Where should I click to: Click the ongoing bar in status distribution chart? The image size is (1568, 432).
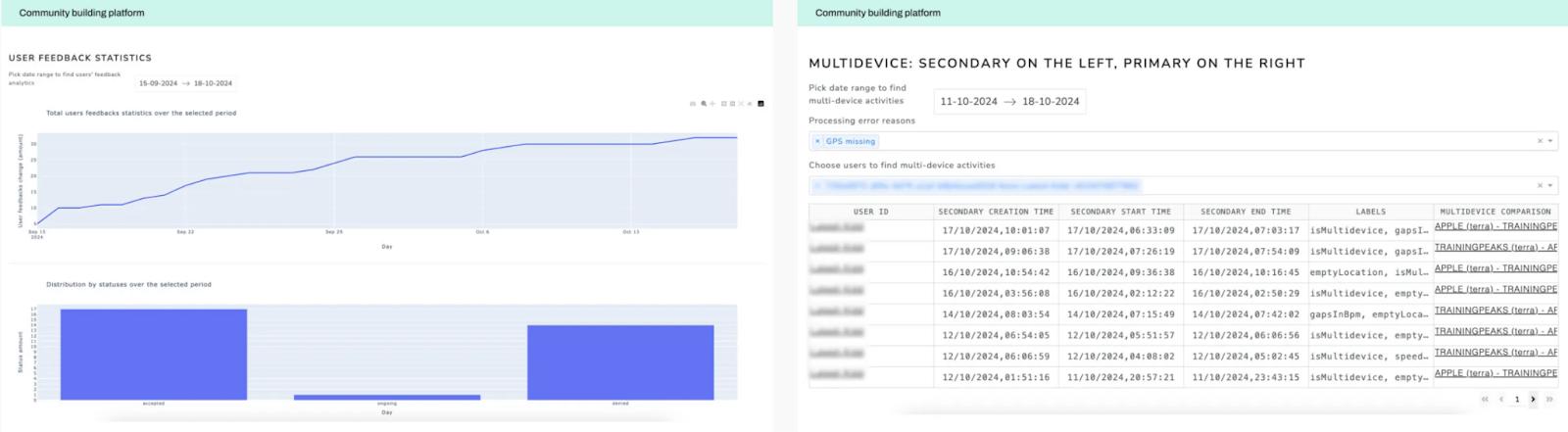coord(387,397)
